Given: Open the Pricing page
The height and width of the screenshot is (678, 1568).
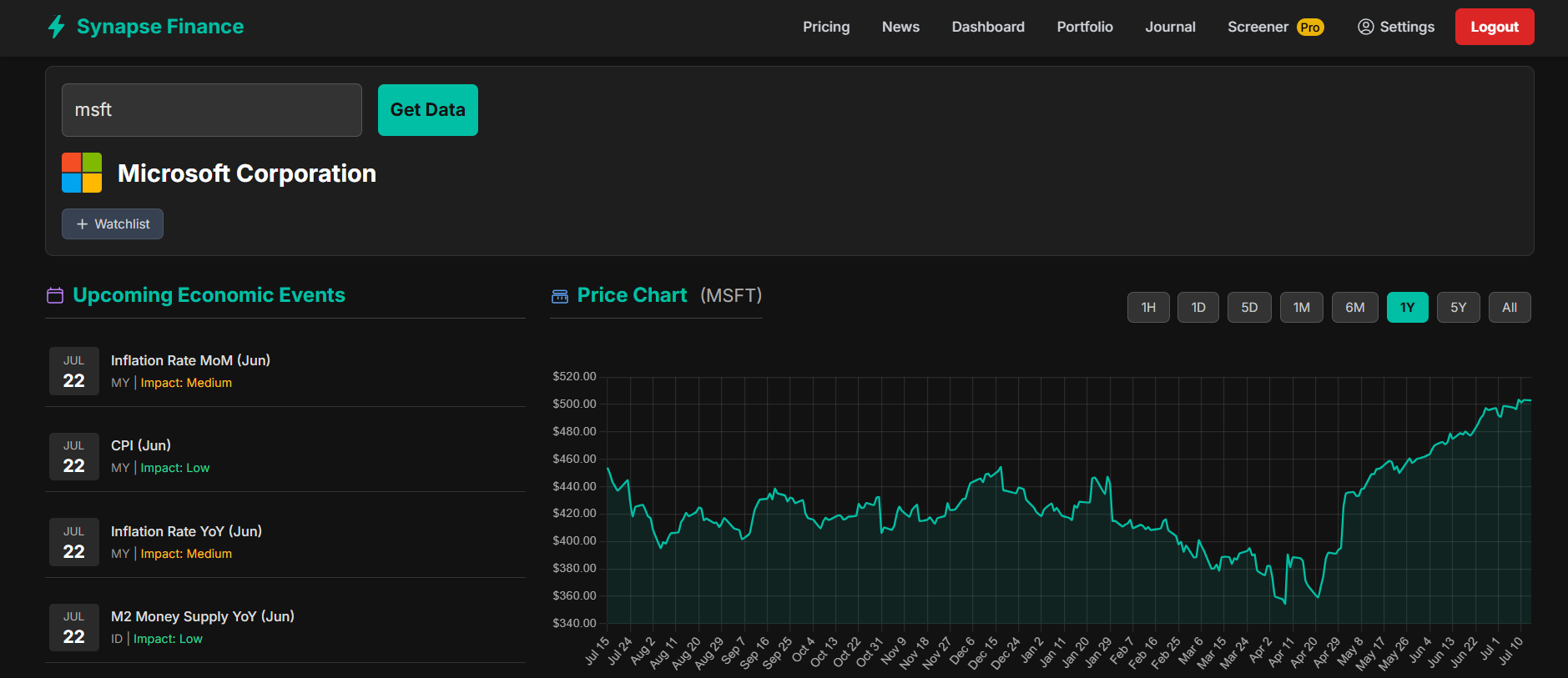Looking at the screenshot, I should [826, 27].
